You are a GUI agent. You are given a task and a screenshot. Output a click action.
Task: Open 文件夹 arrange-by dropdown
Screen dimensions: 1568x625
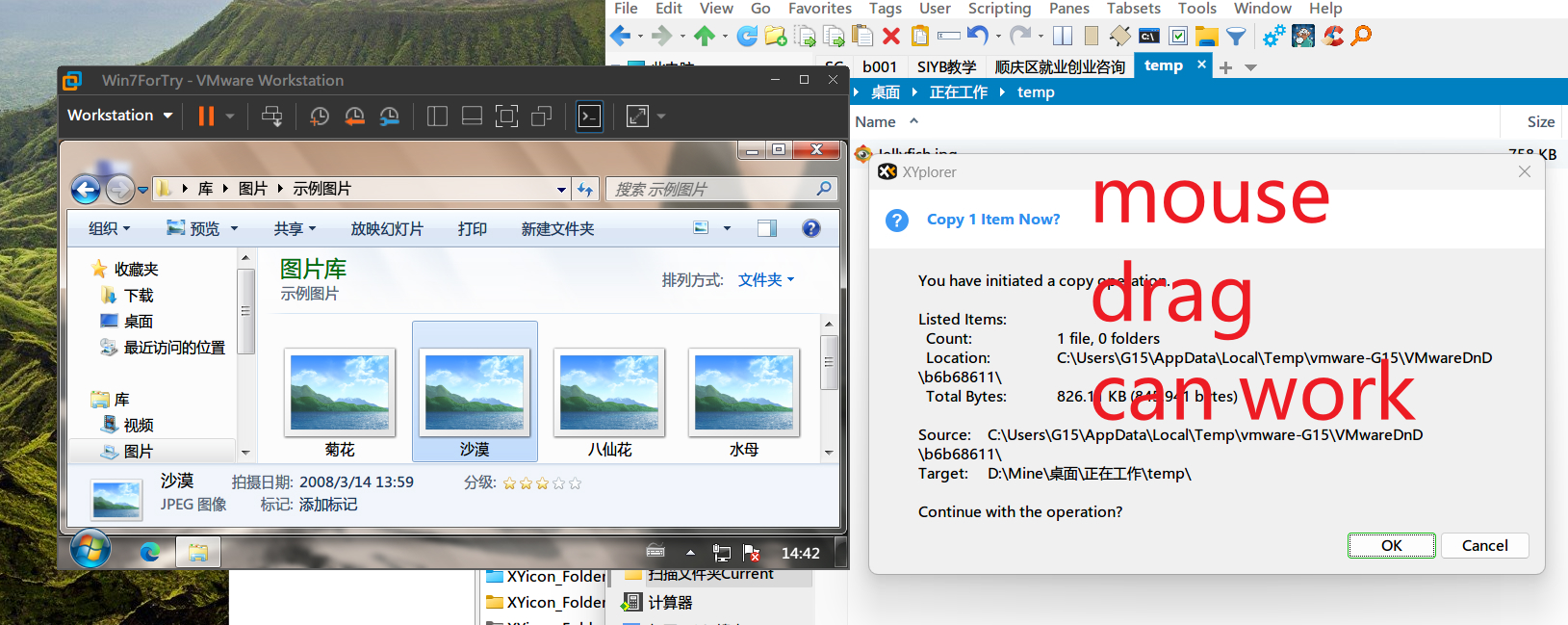pyautogui.click(x=766, y=280)
